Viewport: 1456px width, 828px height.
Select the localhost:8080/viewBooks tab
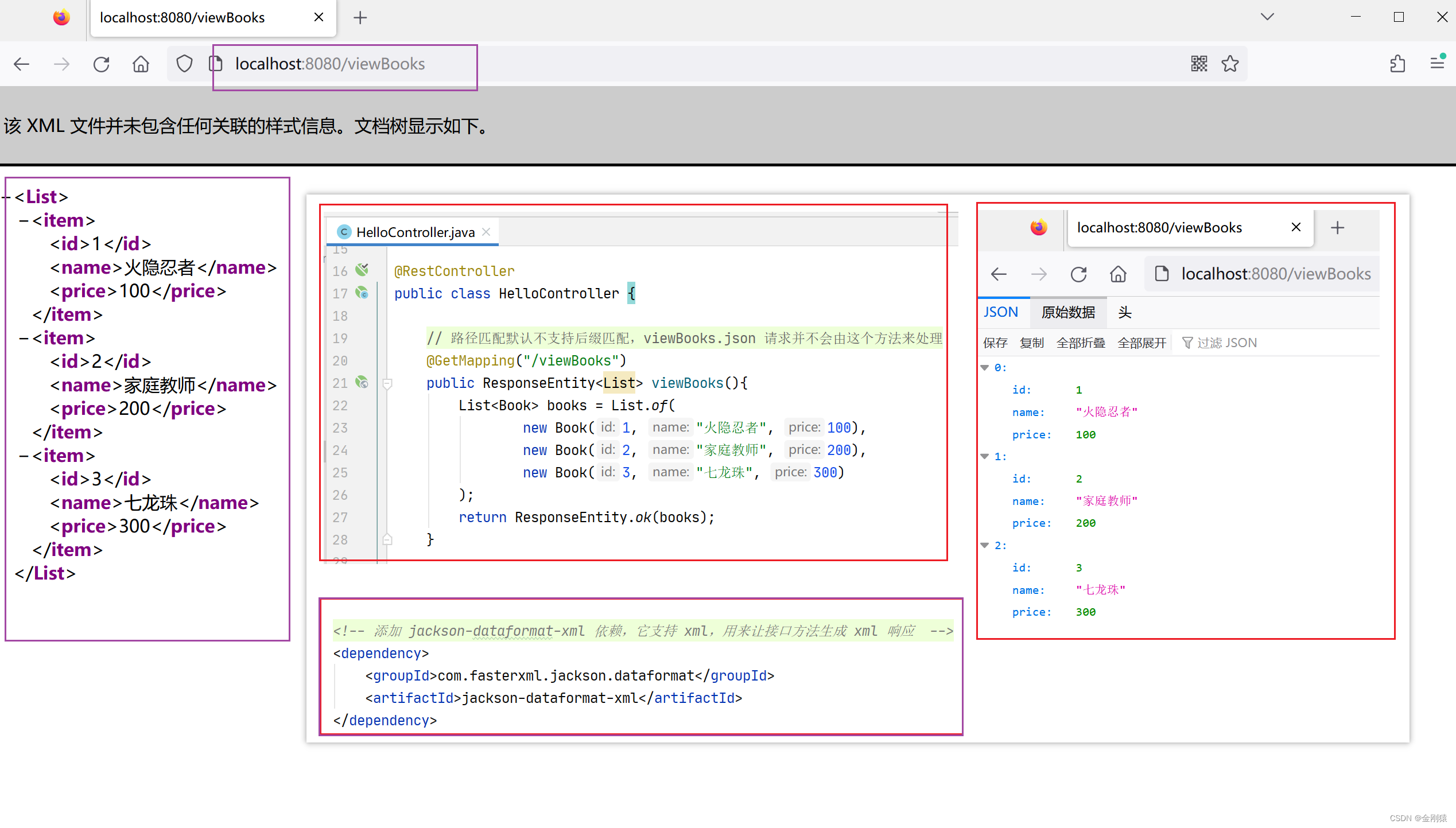coord(213,18)
